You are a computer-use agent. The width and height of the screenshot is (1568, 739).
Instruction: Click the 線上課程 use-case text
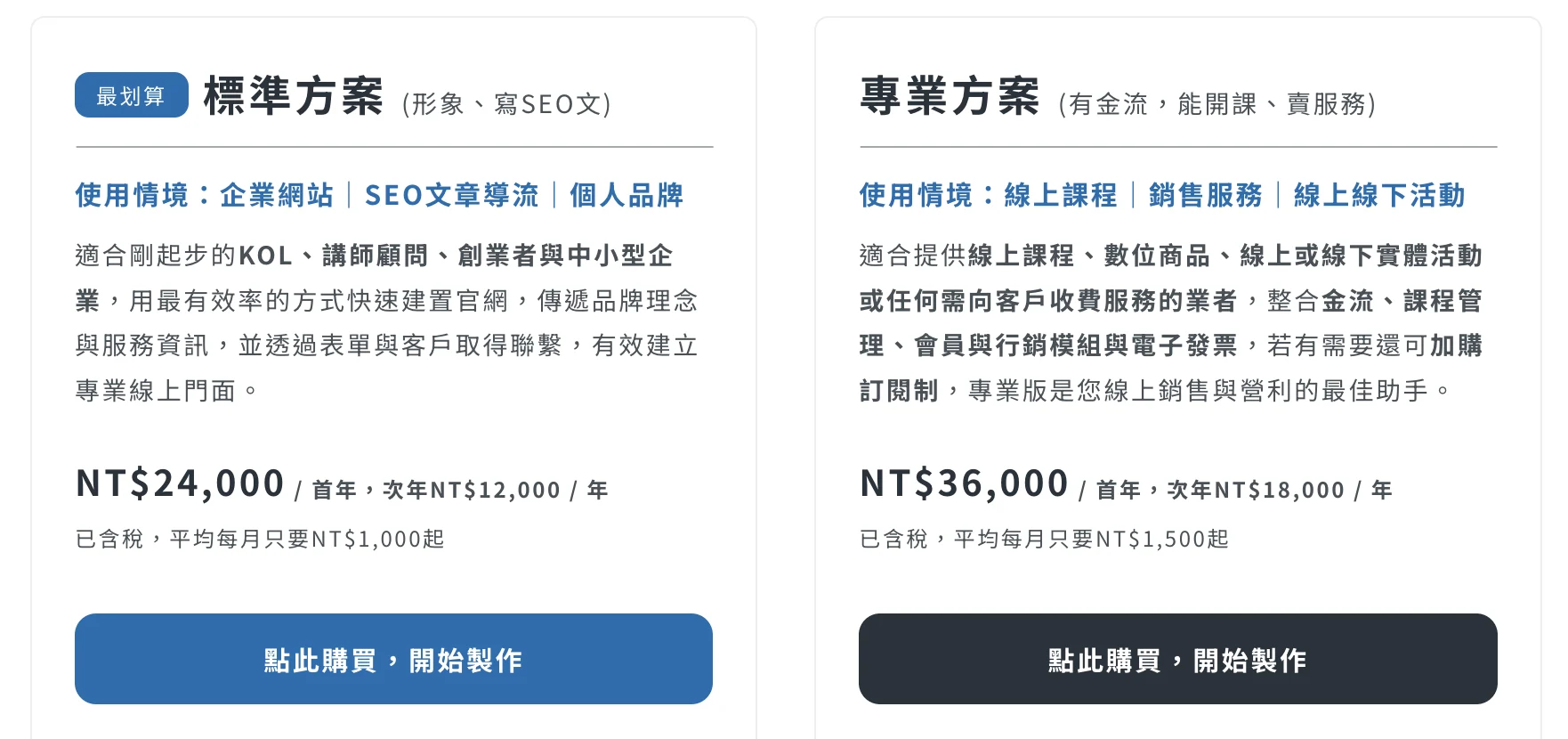[x=1061, y=195]
